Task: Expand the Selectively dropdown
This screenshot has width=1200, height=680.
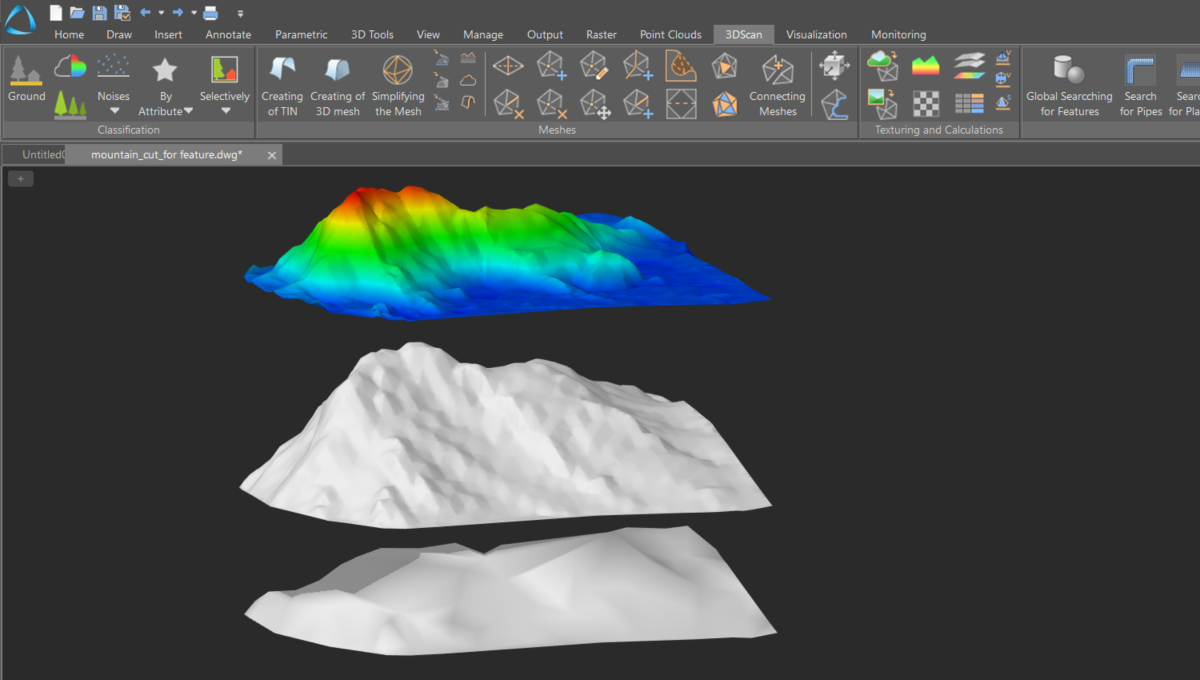Action: click(225, 111)
